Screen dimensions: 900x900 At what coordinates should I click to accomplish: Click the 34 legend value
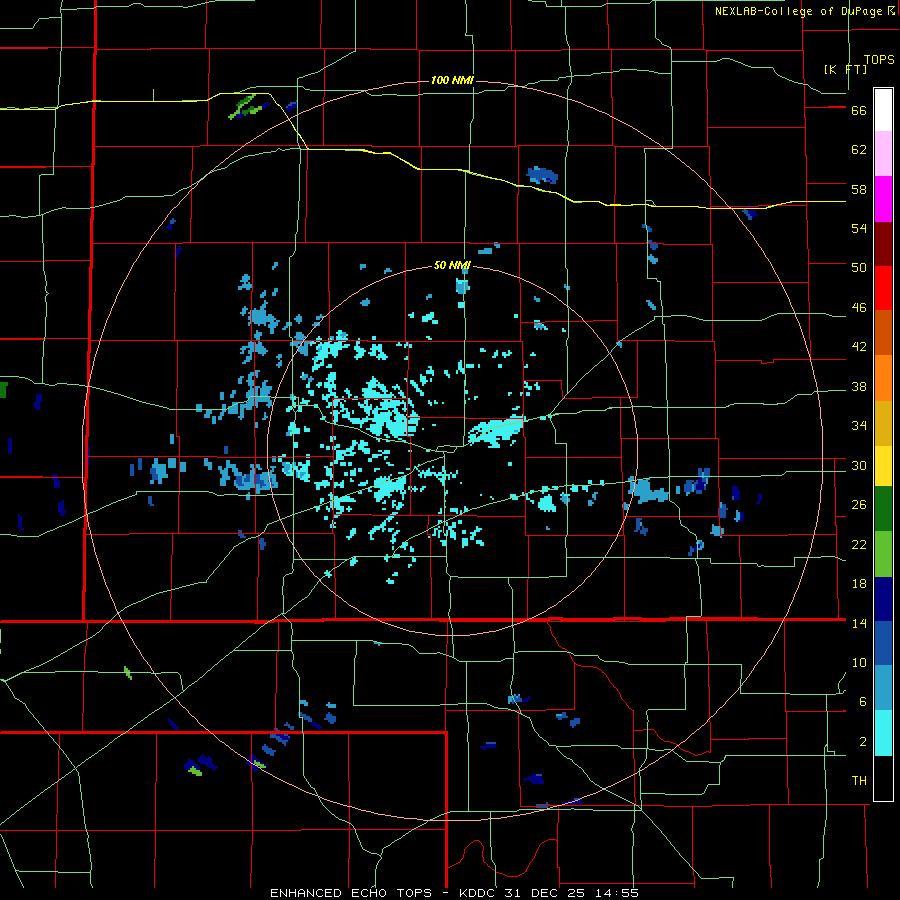859,426
